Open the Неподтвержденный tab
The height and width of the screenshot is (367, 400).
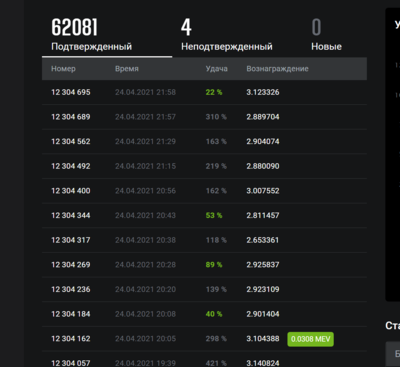pos(227,35)
